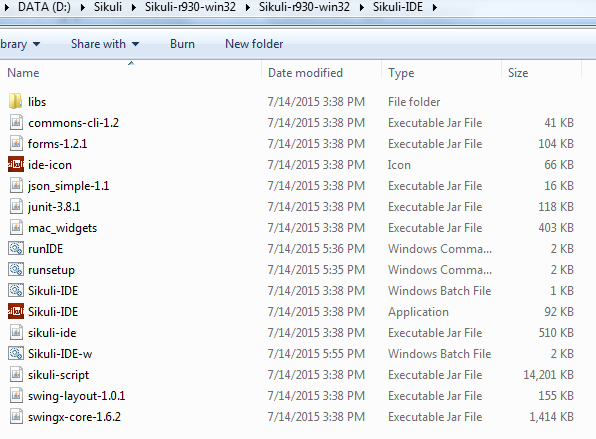Select the commons-cli-1.2 jar file icon

coord(16,122)
